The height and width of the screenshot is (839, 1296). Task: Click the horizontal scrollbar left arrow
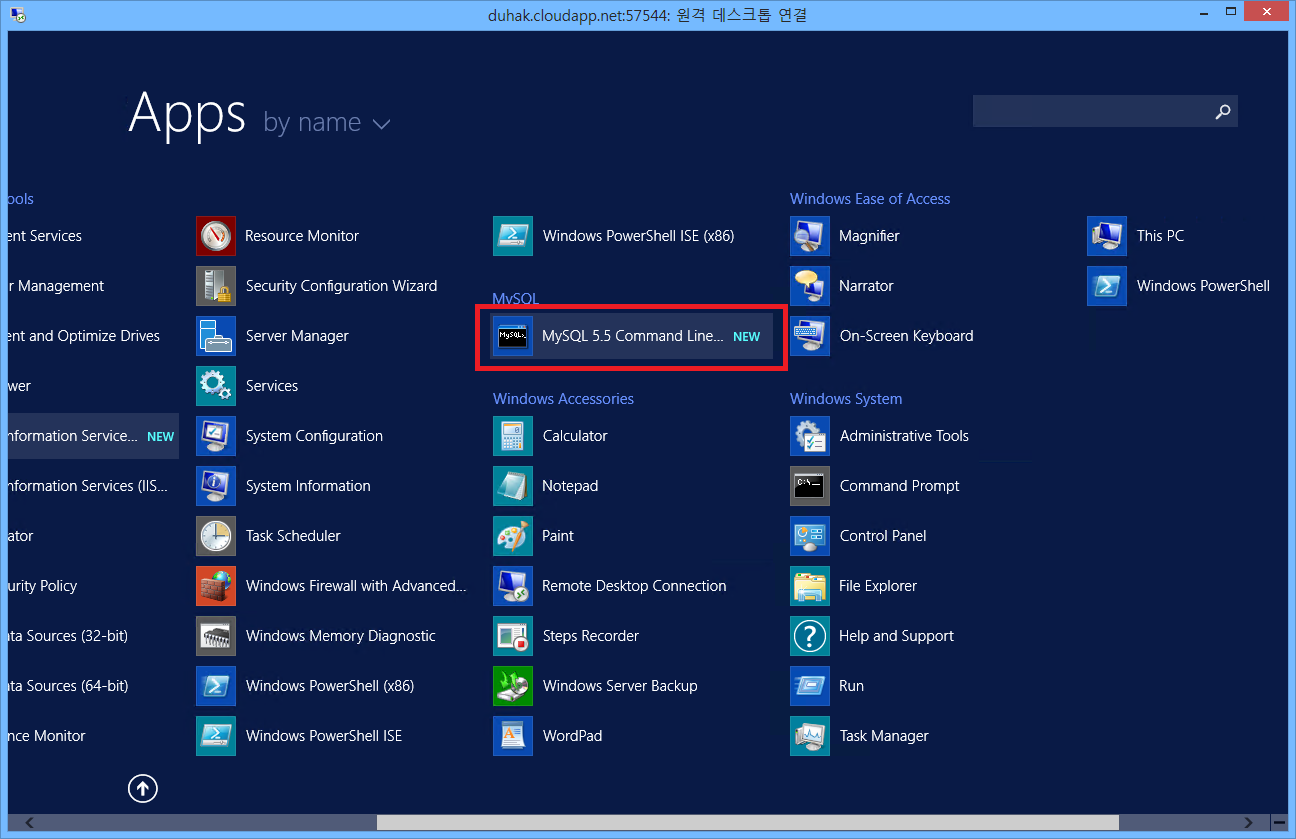pyautogui.click(x=28, y=822)
